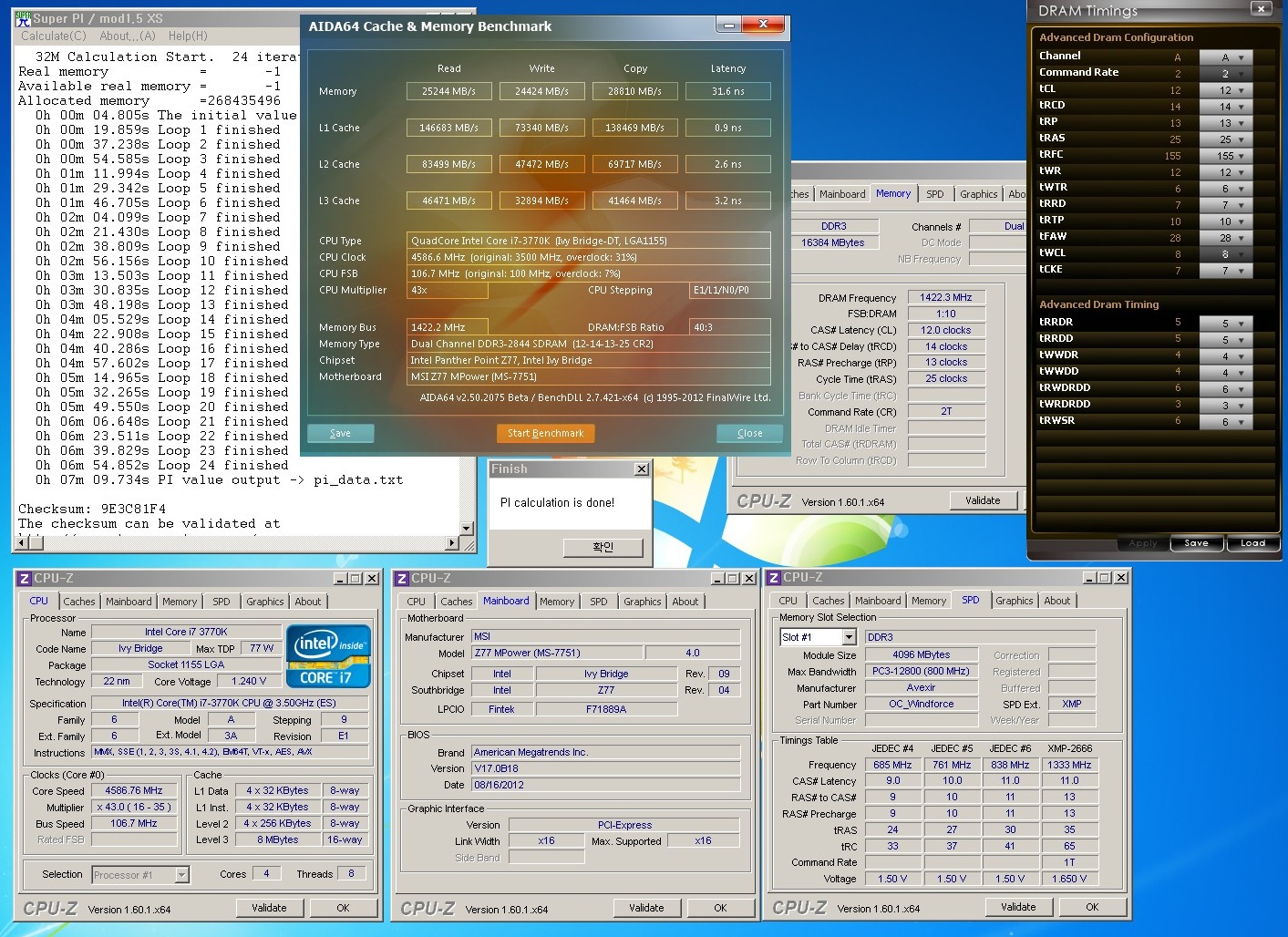Click Validate in the CPU tab window
This screenshot has height=937, width=1288.
click(269, 908)
